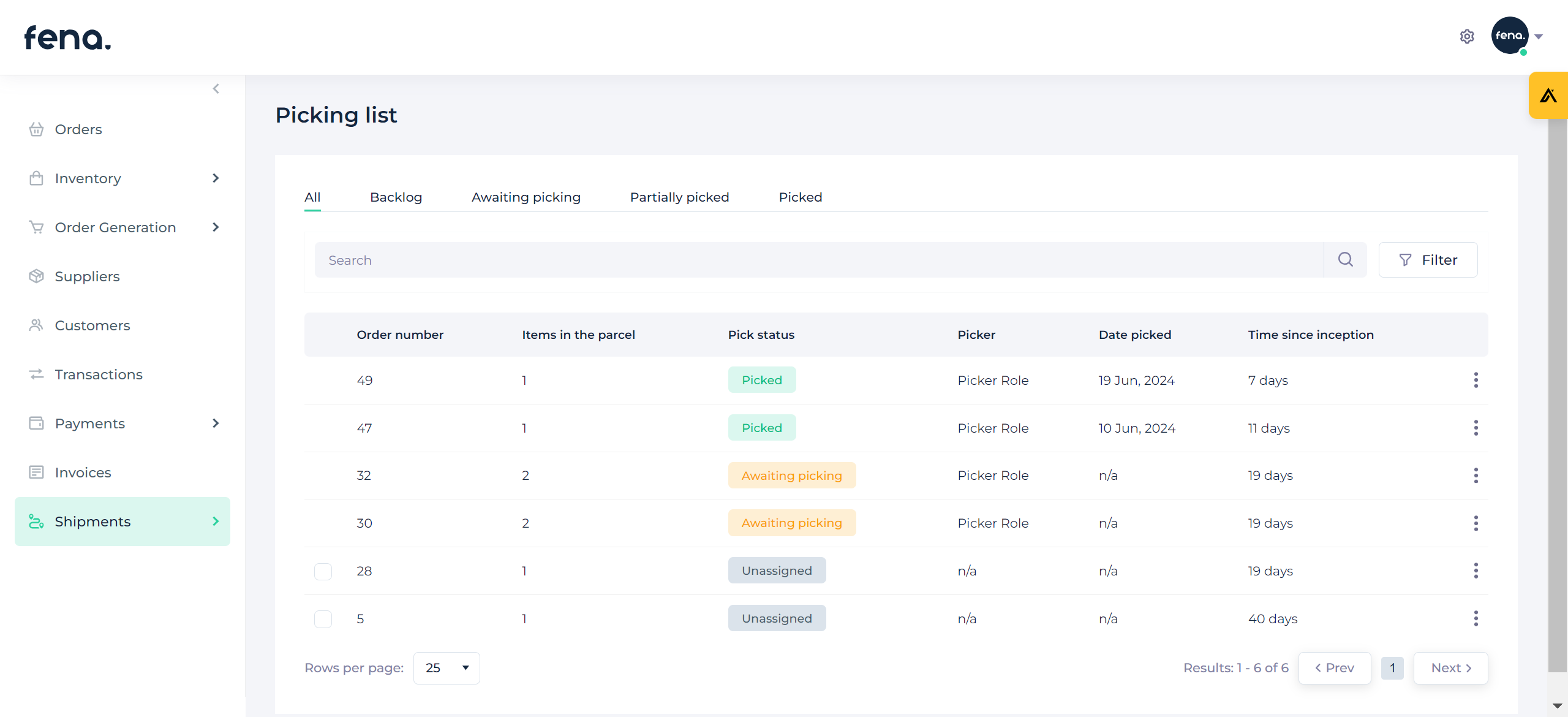Check the checkbox for order 5

pyautogui.click(x=323, y=619)
